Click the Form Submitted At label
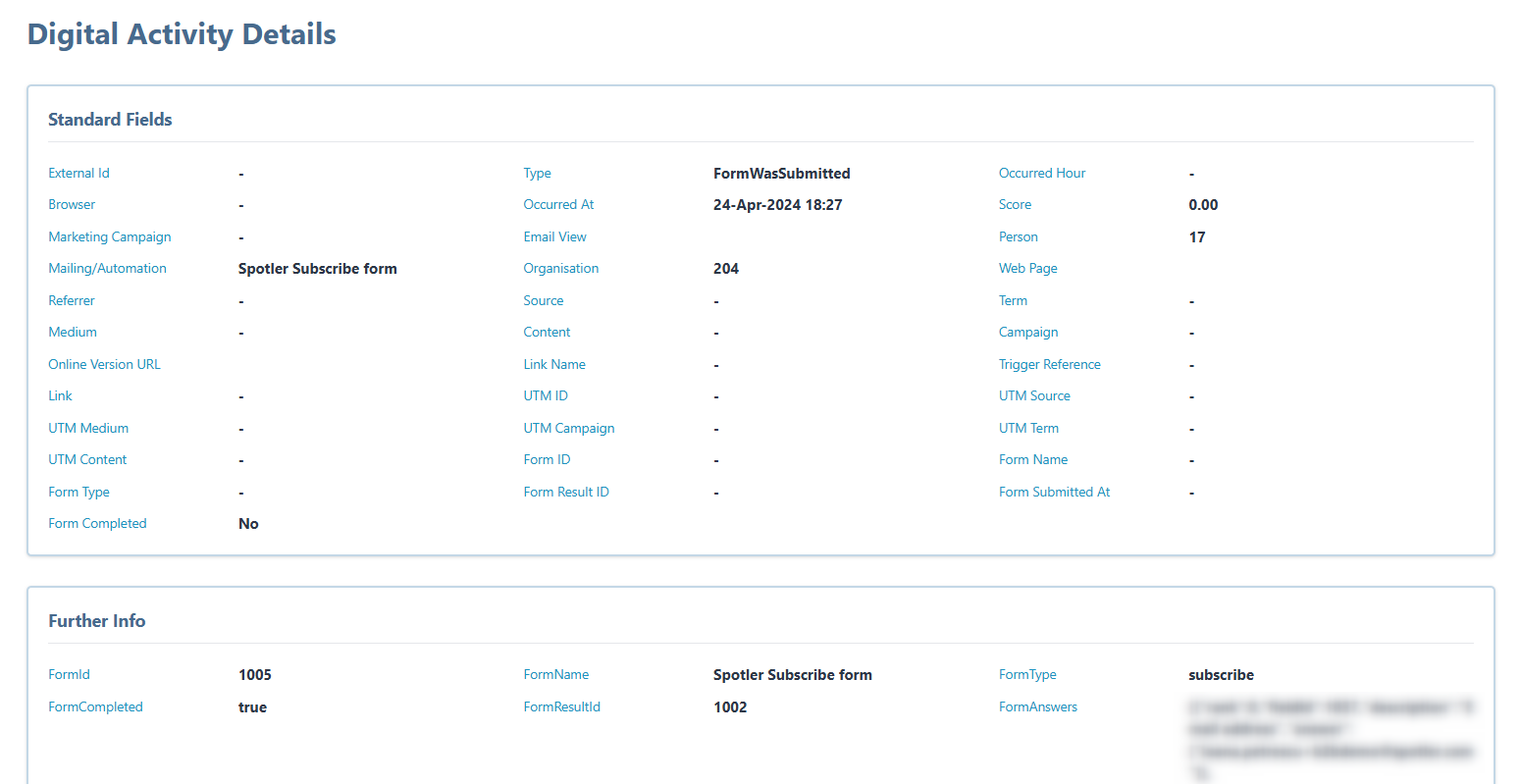The image size is (1520, 784). pyautogui.click(x=1054, y=492)
